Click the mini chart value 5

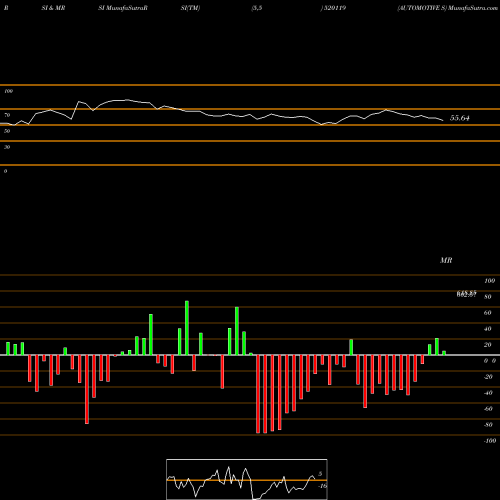320,474
